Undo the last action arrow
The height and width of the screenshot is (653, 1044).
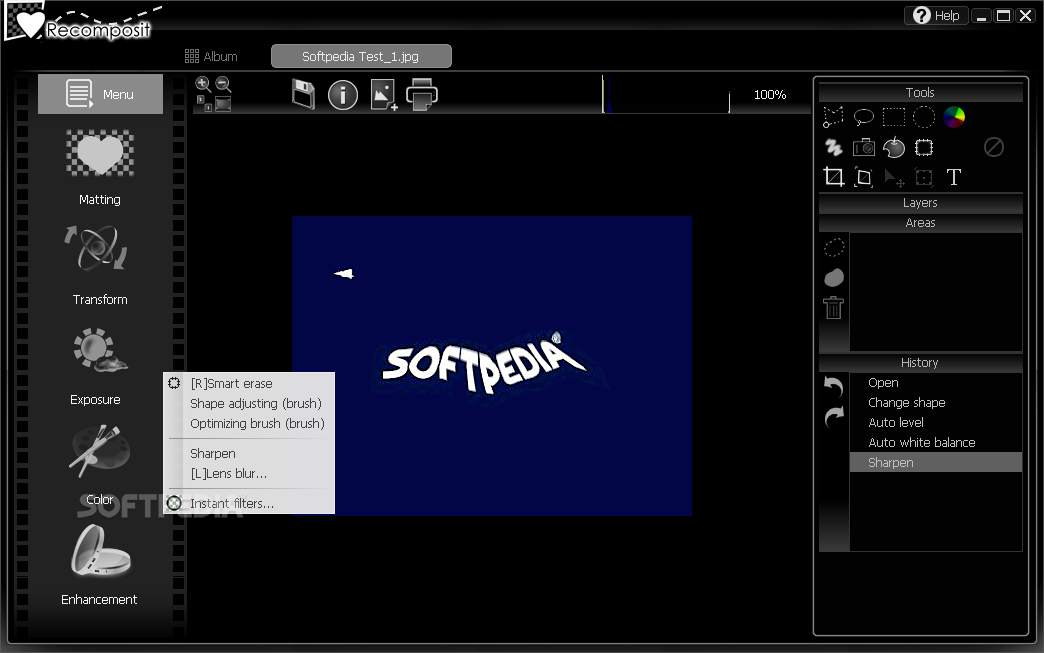coord(834,387)
